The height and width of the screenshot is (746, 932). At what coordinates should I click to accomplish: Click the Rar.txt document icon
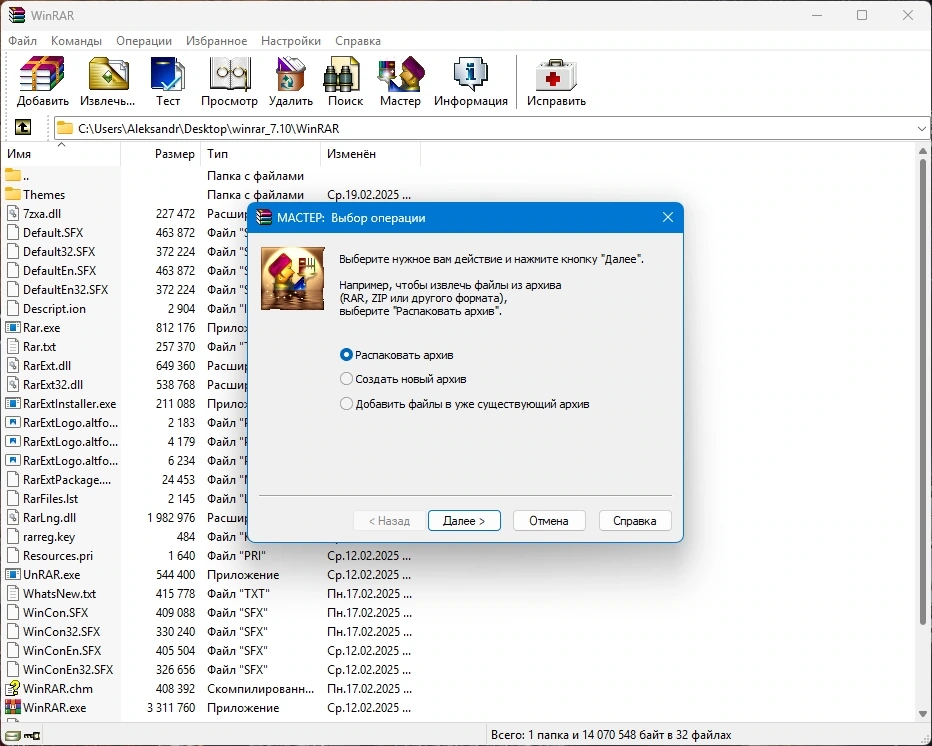pyautogui.click(x=12, y=347)
